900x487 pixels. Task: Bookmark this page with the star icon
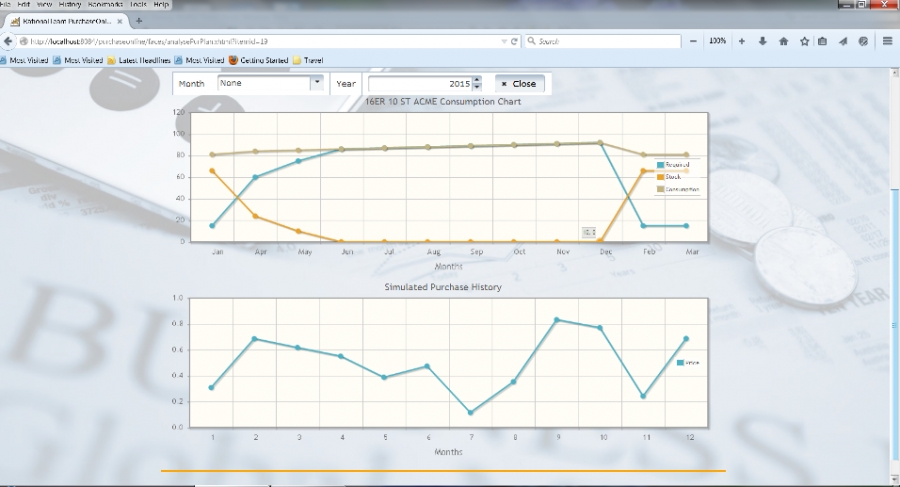coord(803,41)
